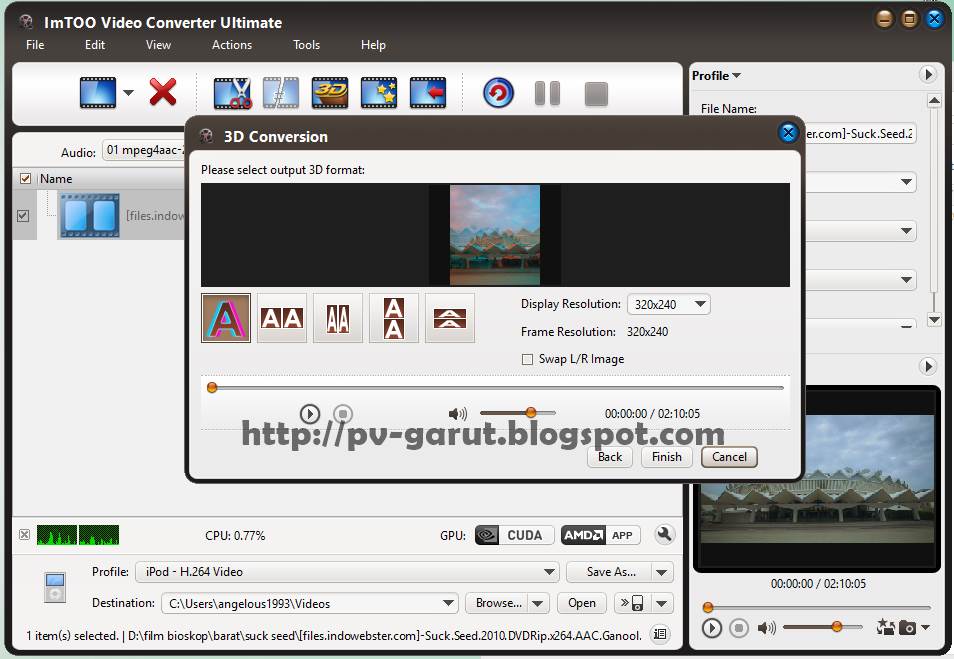
Task: Click the Cancel button
Action: click(729, 457)
